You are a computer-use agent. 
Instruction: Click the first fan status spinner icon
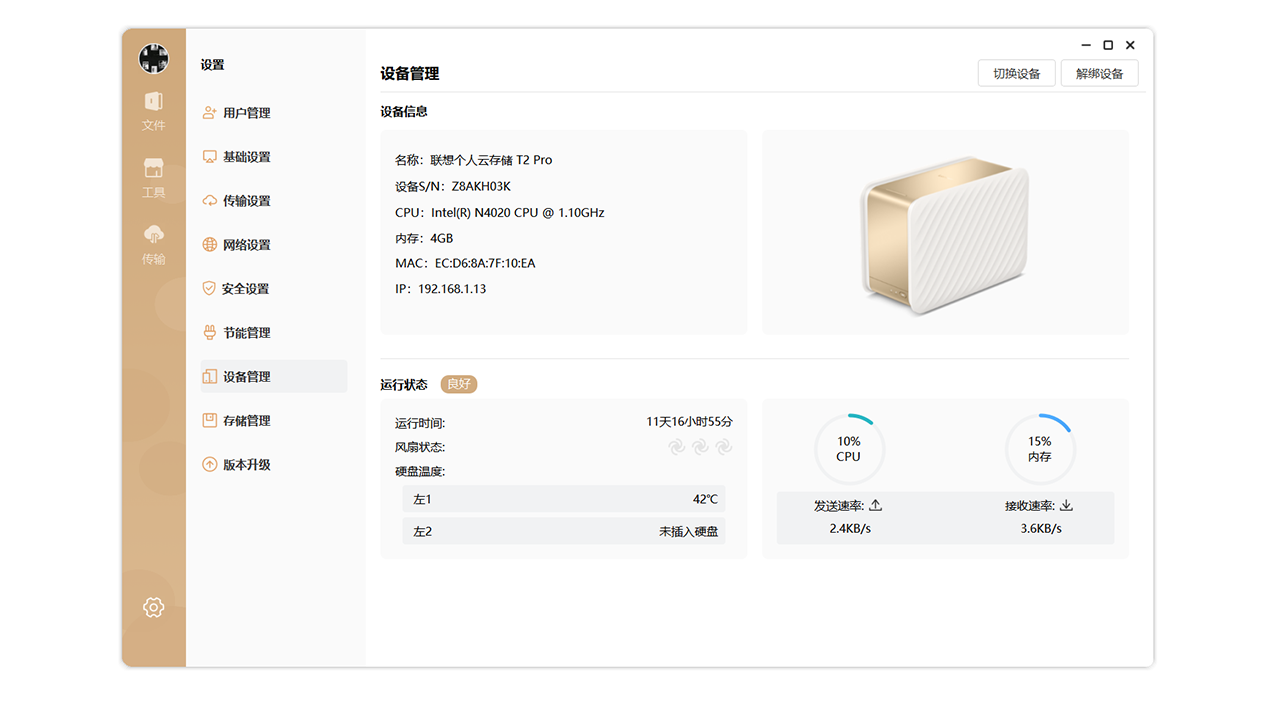[676, 446]
